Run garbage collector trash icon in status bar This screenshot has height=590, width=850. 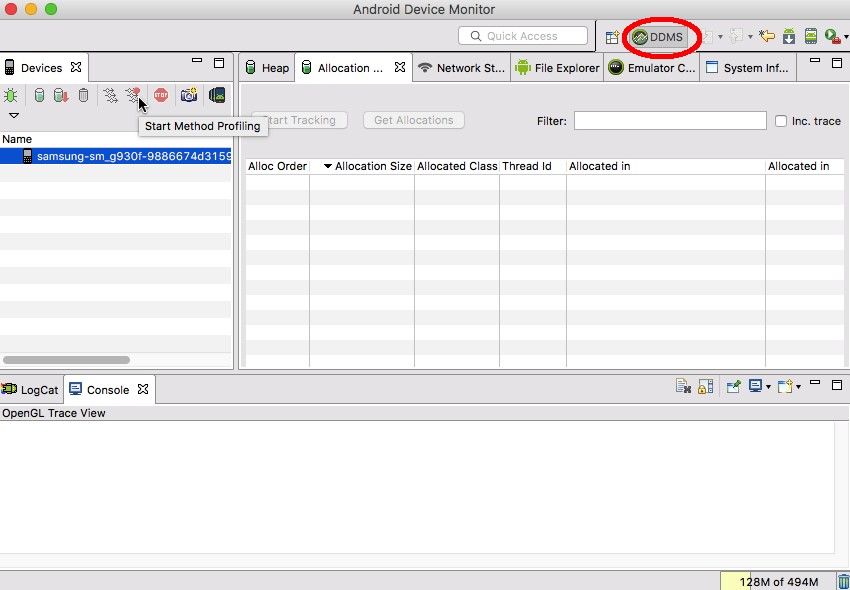(843, 582)
